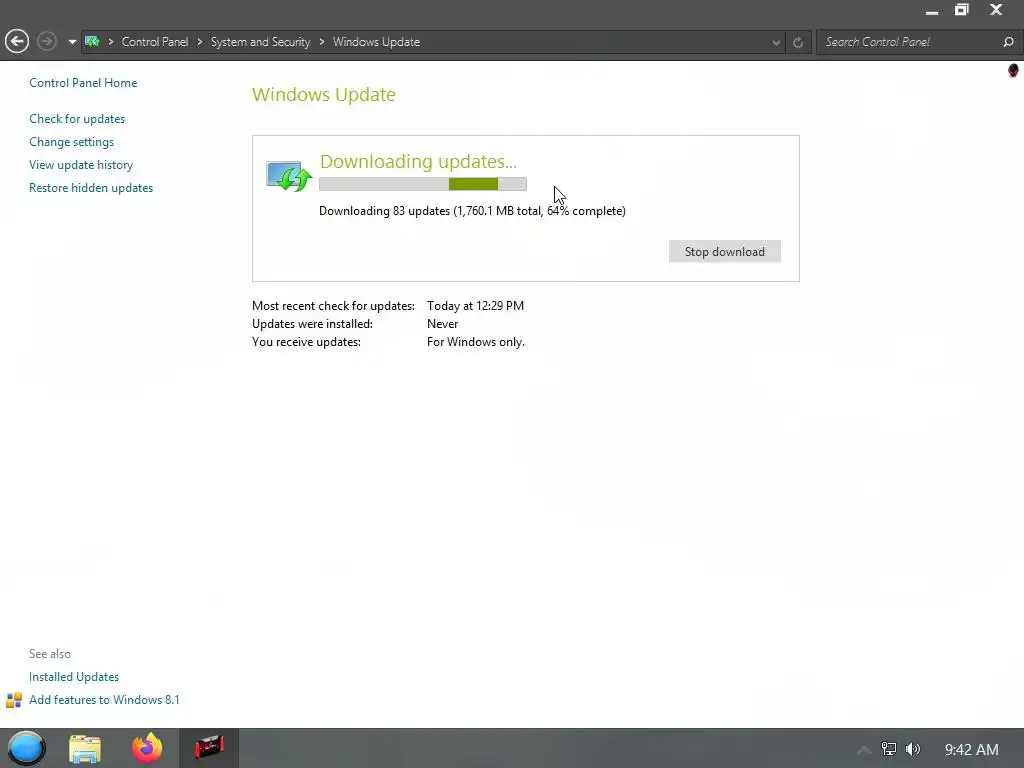The height and width of the screenshot is (768, 1024).
Task: Expand chevron after Control Panel icon
Action: (x=111, y=42)
